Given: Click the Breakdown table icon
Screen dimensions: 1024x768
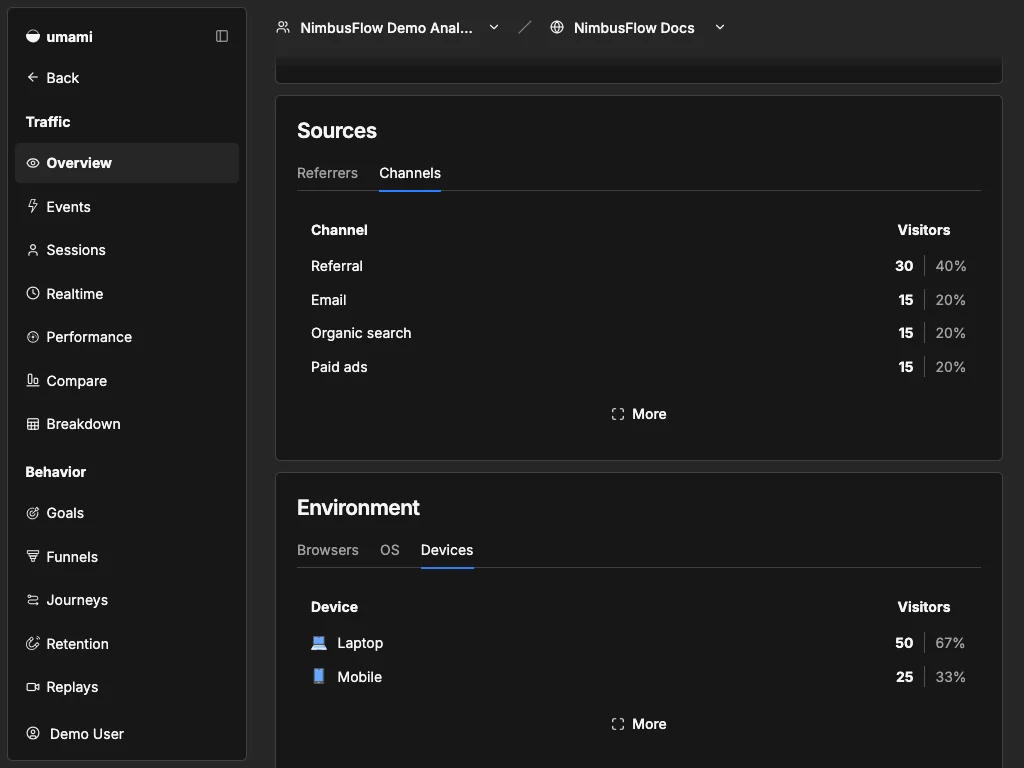Looking at the screenshot, I should (x=33, y=424).
